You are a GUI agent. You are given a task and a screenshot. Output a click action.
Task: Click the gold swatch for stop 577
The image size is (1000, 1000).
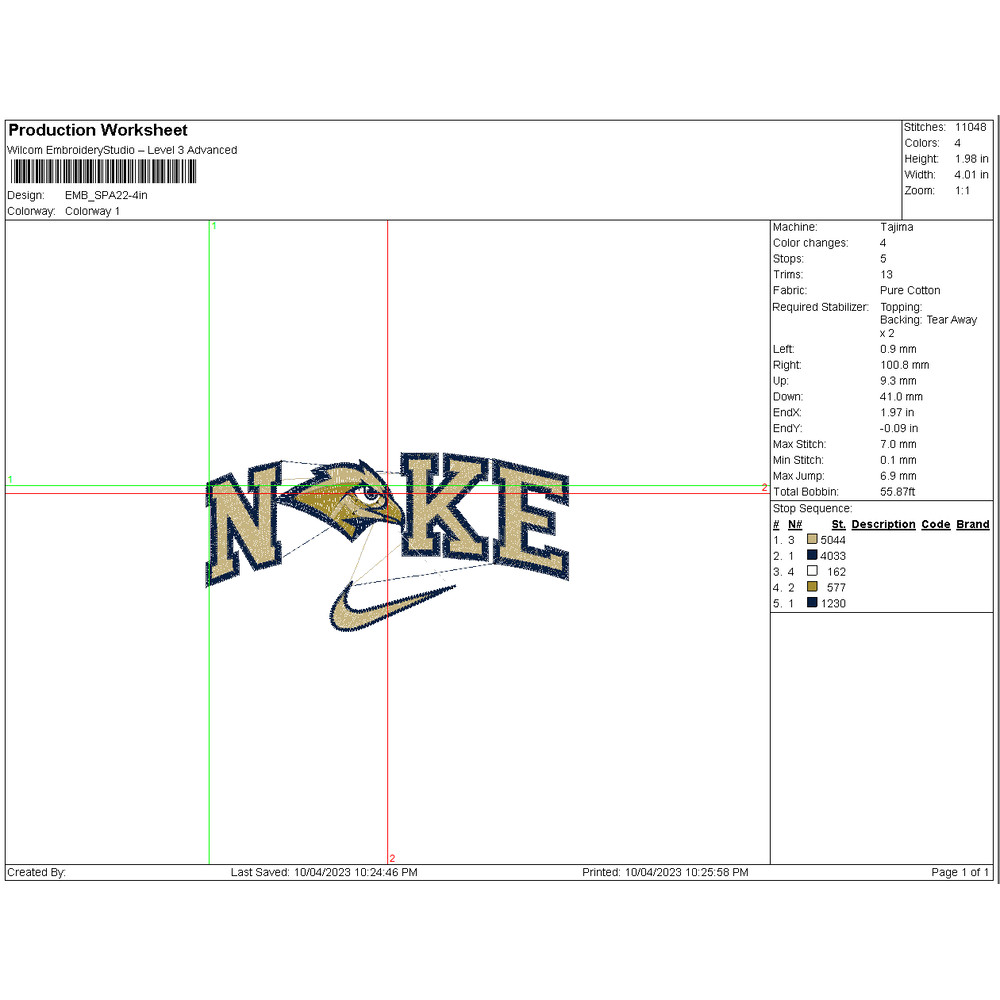coord(812,588)
